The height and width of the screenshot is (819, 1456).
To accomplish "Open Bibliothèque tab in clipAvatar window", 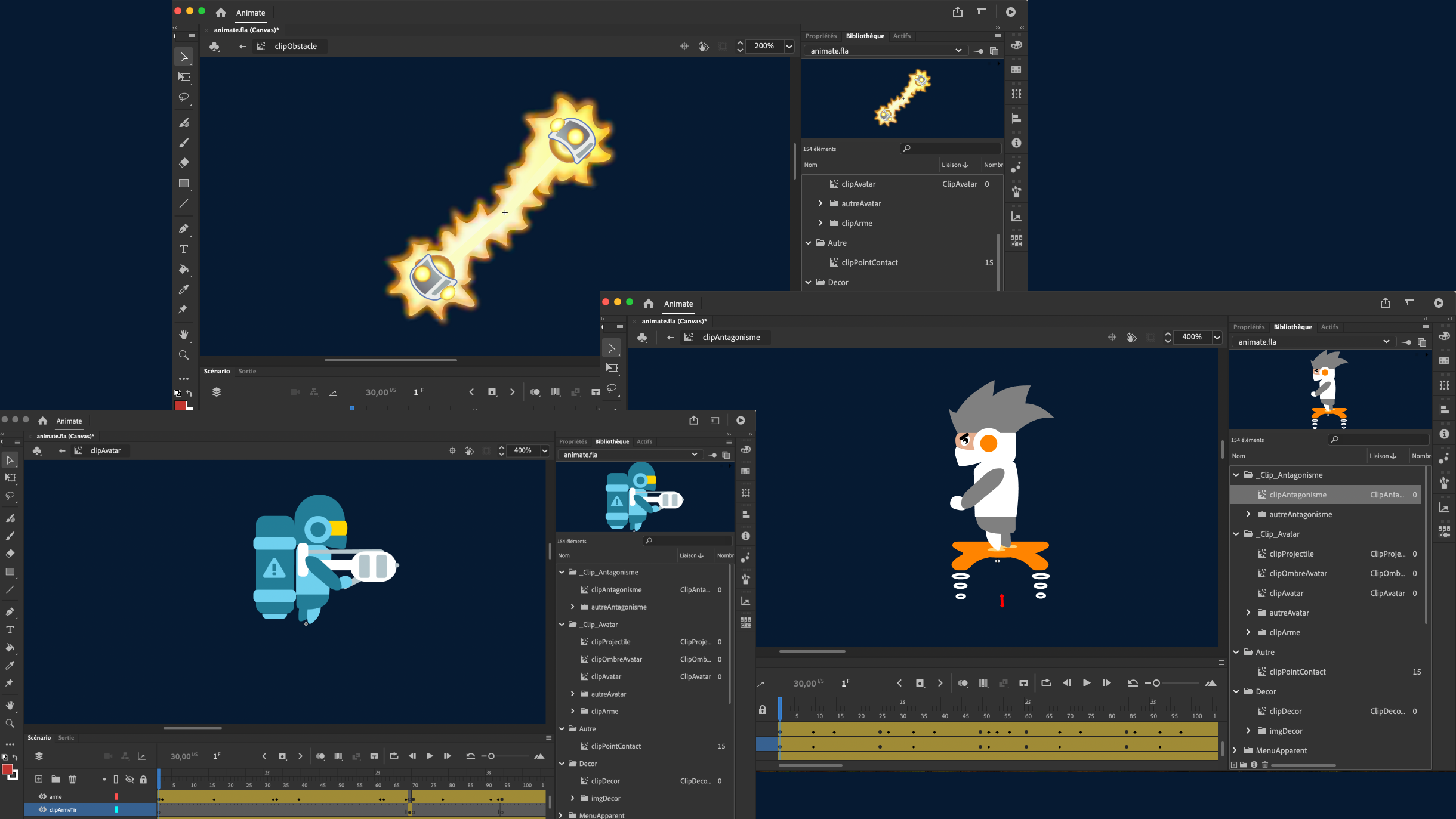I will [612, 441].
